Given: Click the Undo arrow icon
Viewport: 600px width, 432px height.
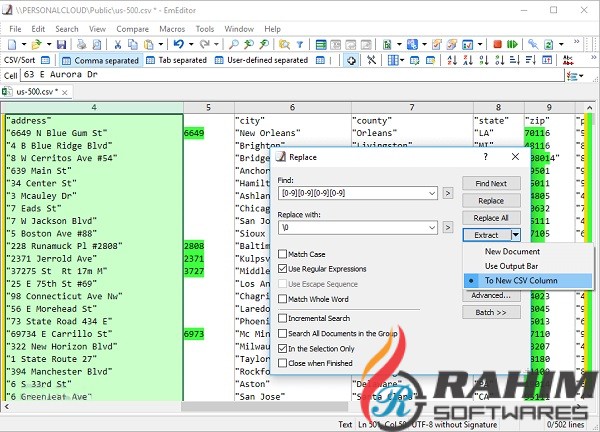Looking at the screenshot, I should 178,44.
